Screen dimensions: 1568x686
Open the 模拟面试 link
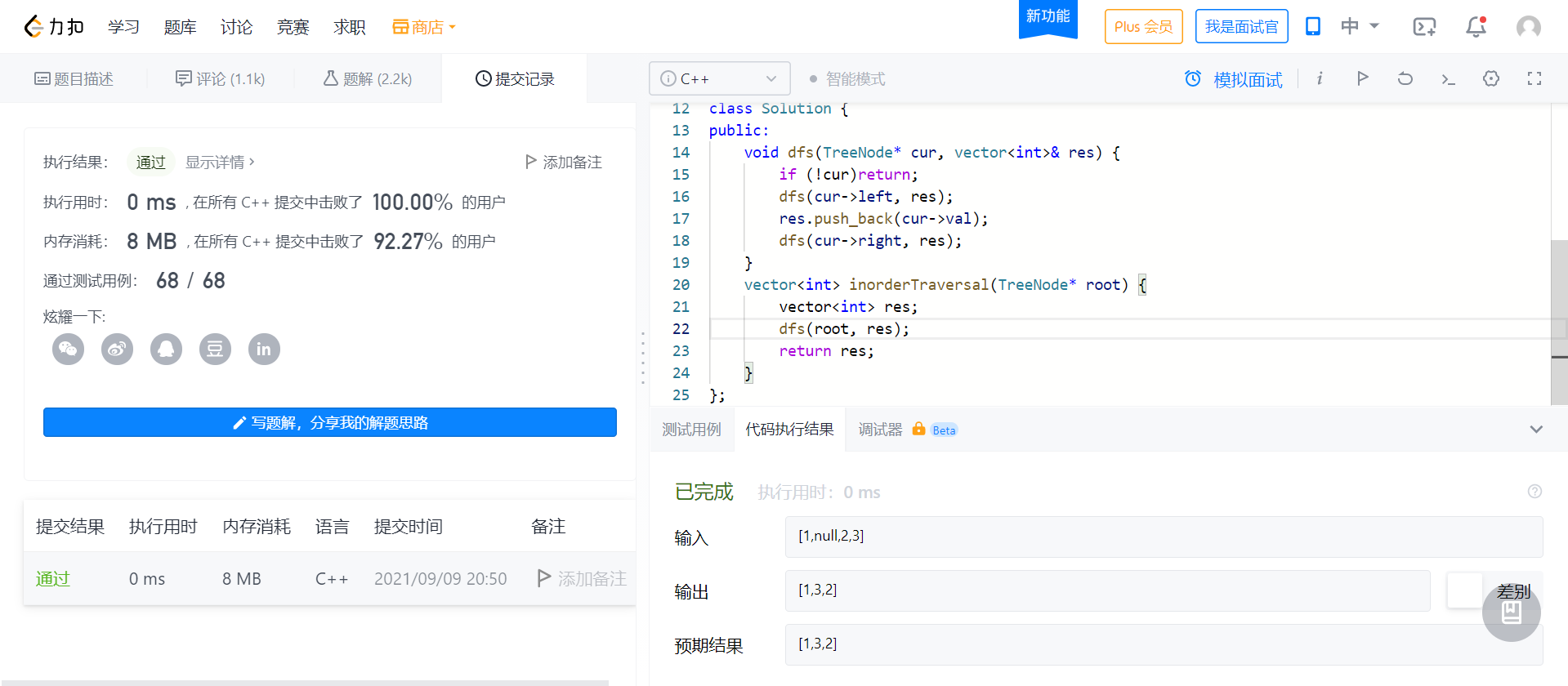click(x=1248, y=79)
